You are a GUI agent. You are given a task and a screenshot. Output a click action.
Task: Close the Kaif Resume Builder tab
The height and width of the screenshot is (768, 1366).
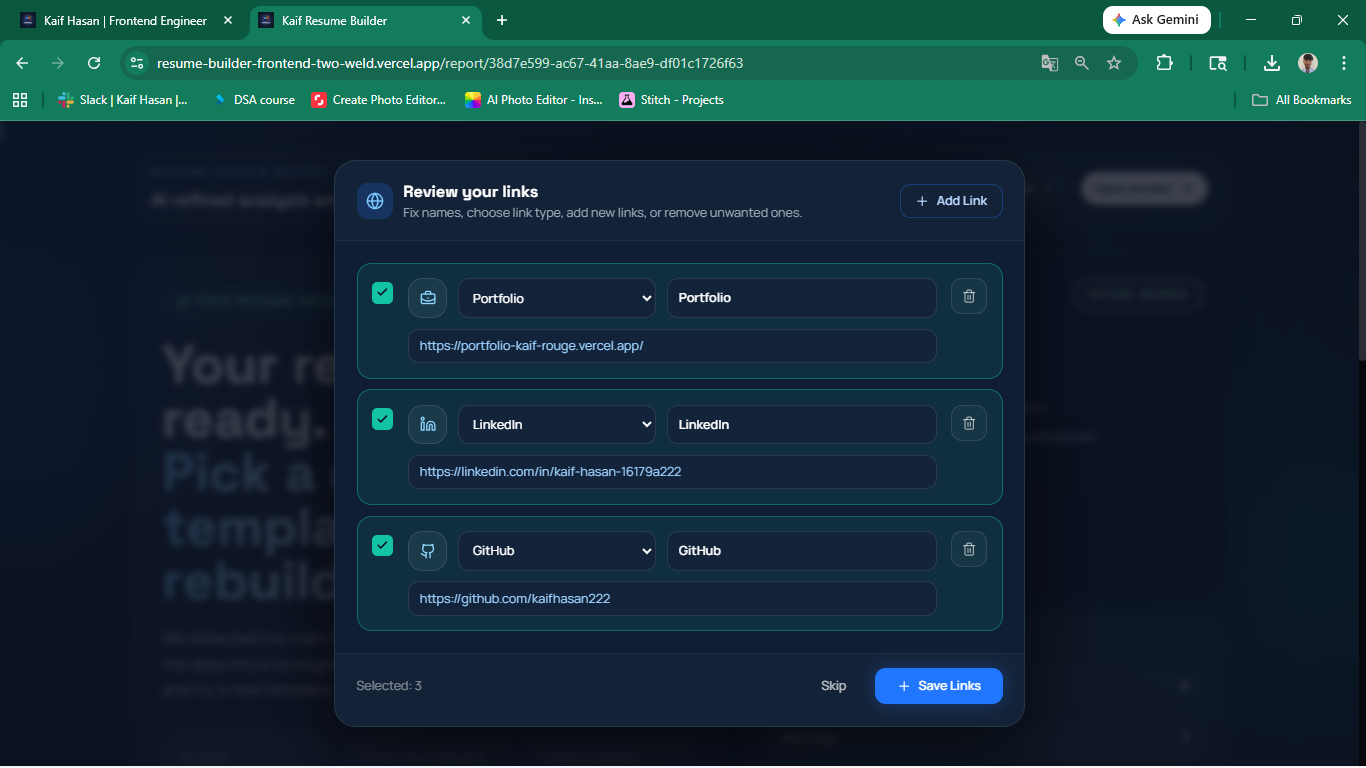coord(466,20)
